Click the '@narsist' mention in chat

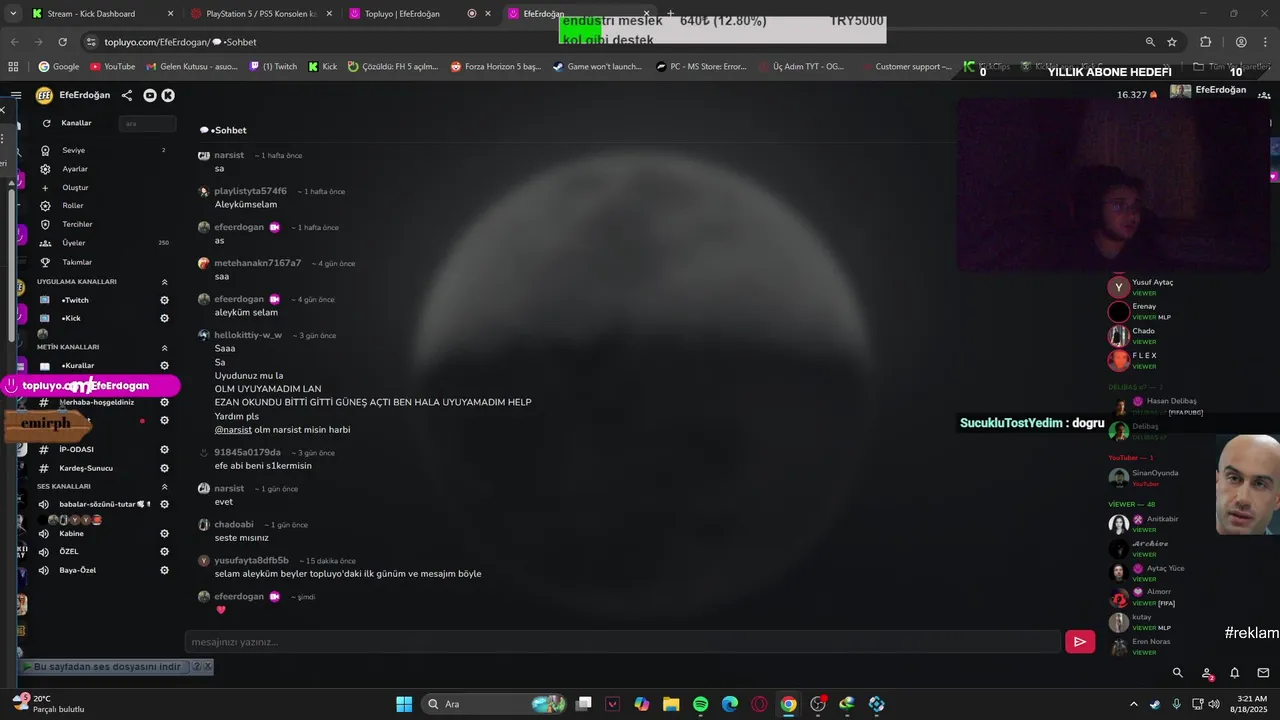(x=233, y=430)
